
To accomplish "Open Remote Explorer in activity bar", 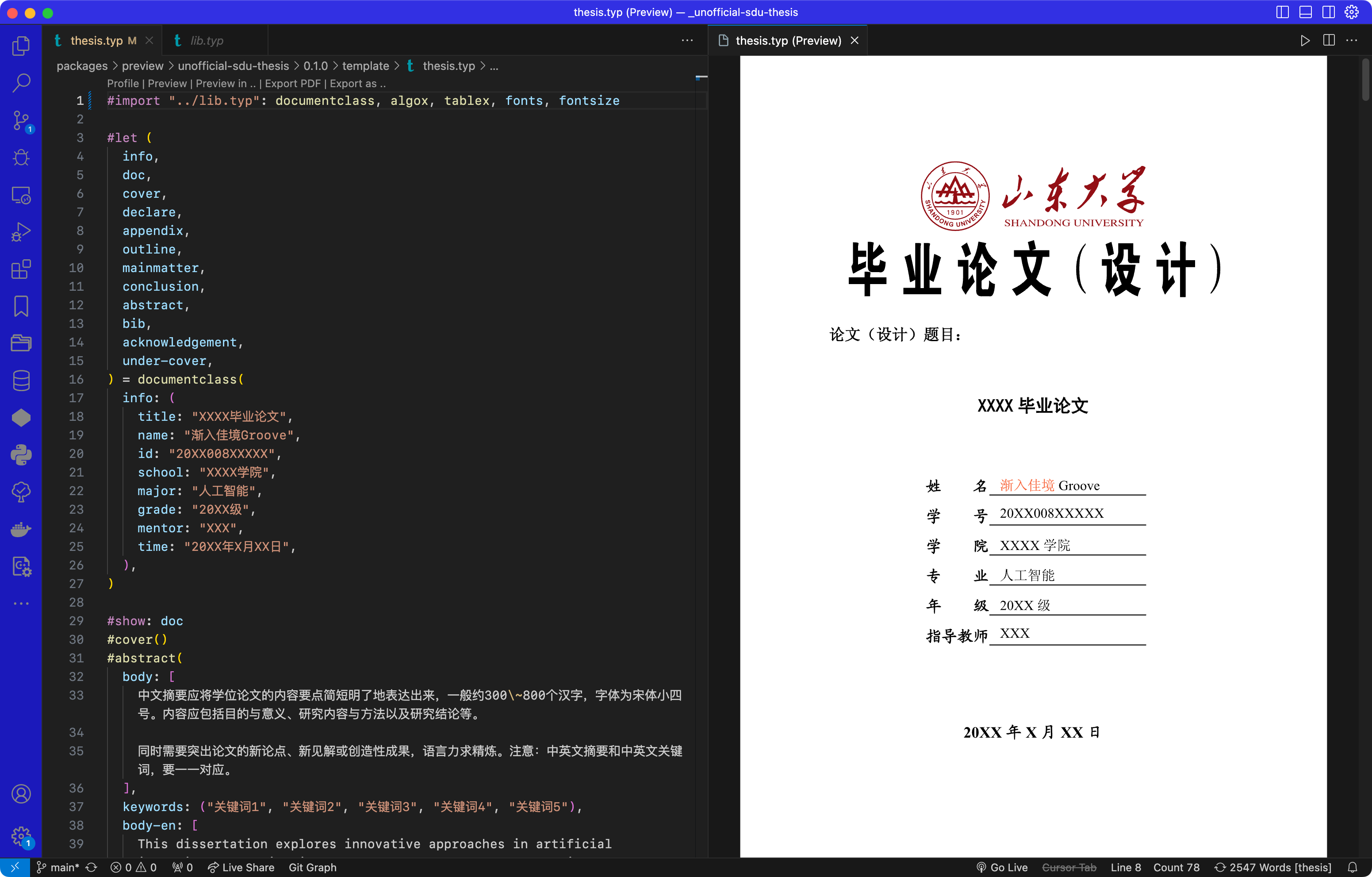I will point(21,195).
